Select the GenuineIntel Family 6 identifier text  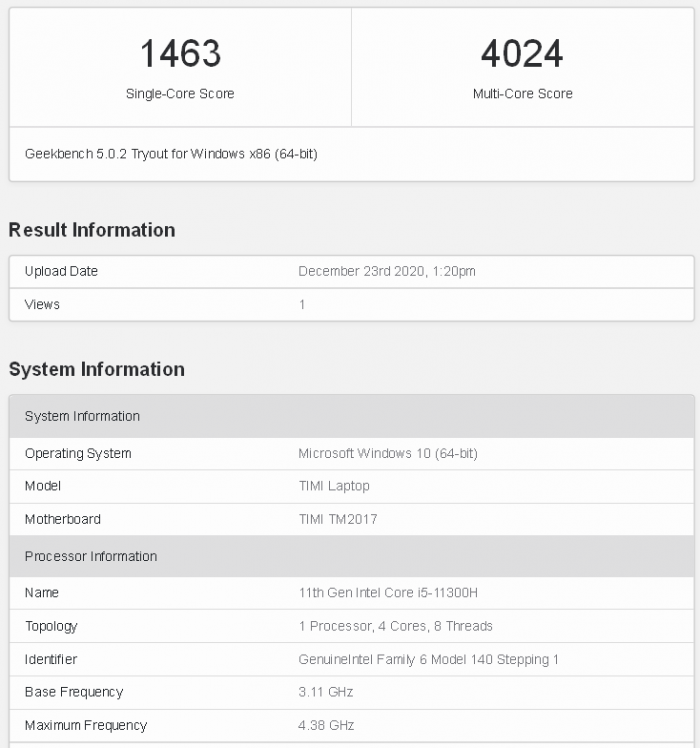[x=428, y=659]
